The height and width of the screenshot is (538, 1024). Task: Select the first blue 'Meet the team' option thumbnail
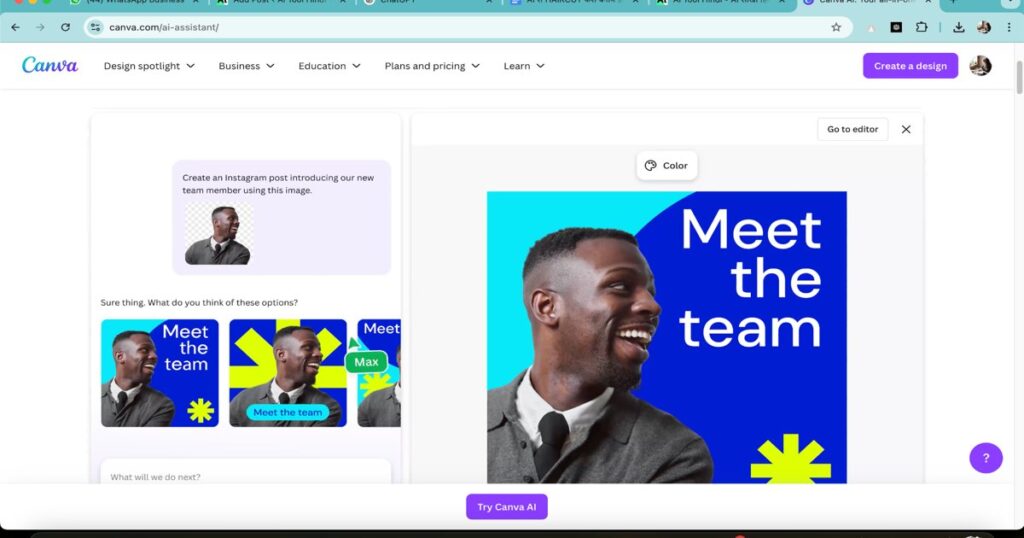click(159, 373)
